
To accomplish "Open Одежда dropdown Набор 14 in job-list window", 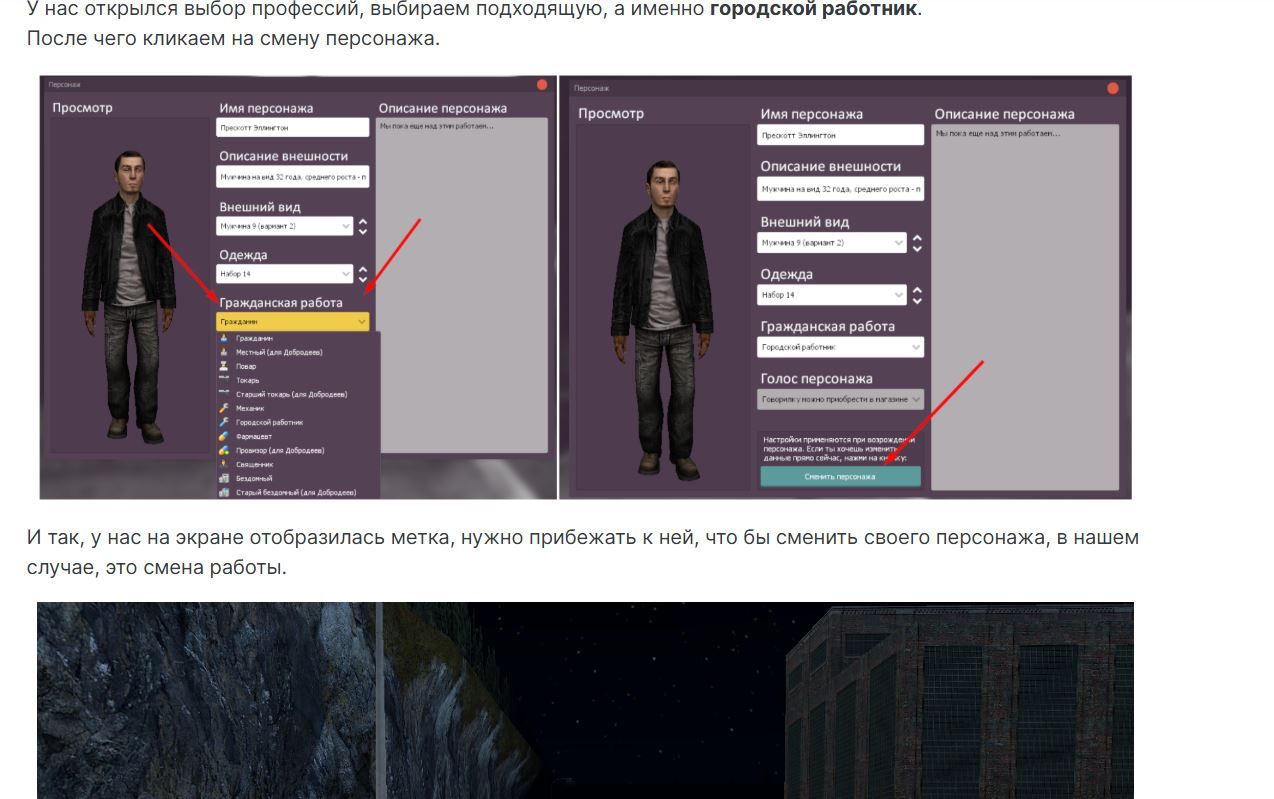I will pos(285,274).
